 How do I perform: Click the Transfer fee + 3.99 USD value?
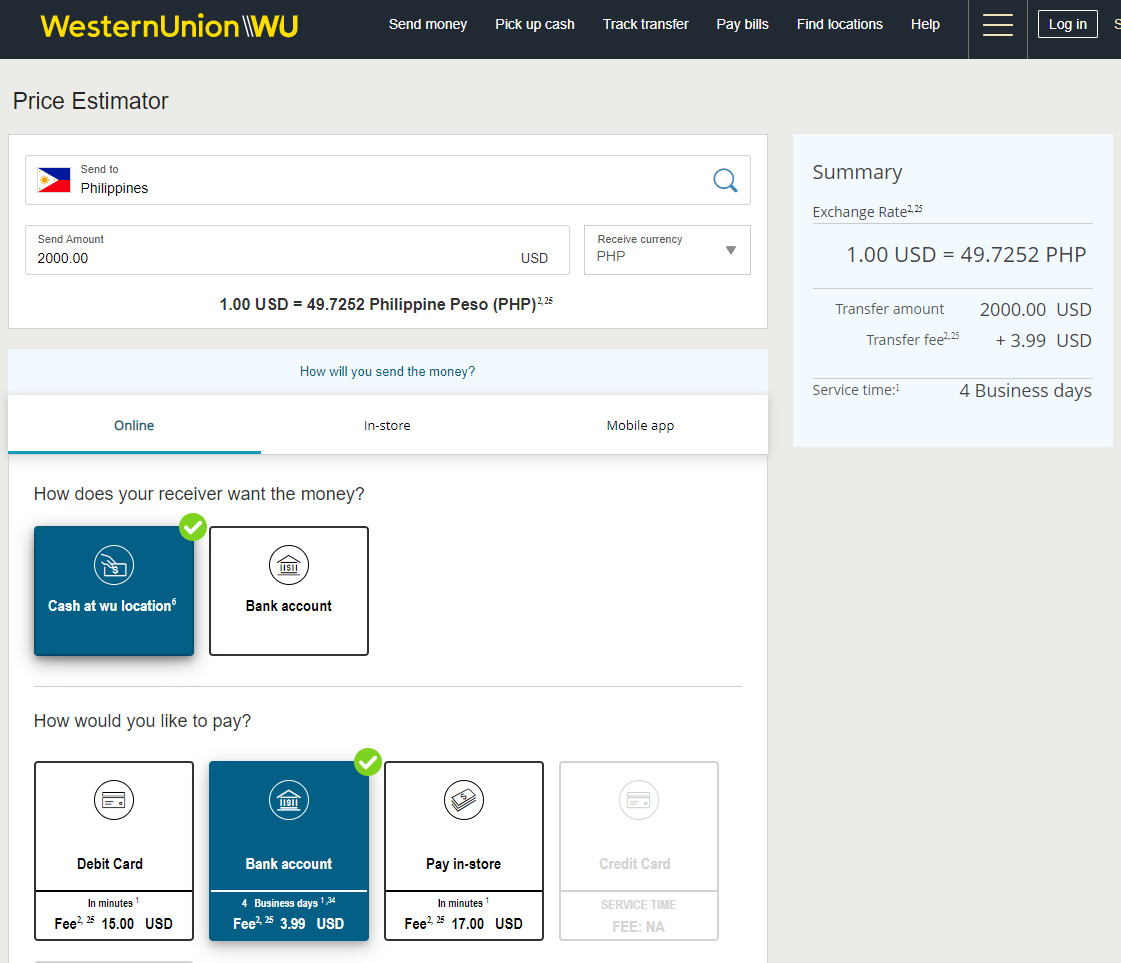1043,340
